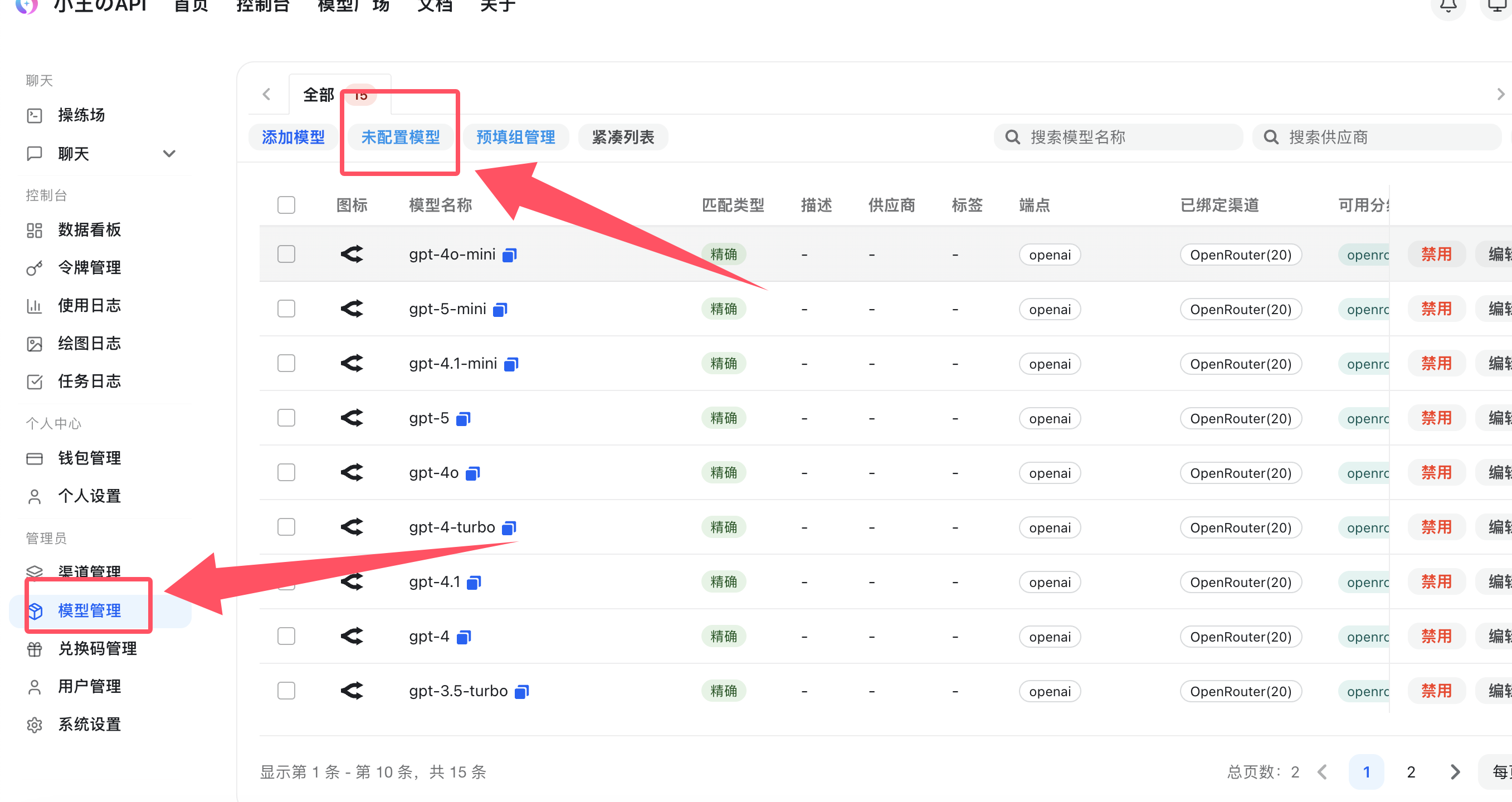Screen dimensions: 1512x802
Task: Open 个人设置 user icon
Action: pyautogui.click(x=35, y=497)
